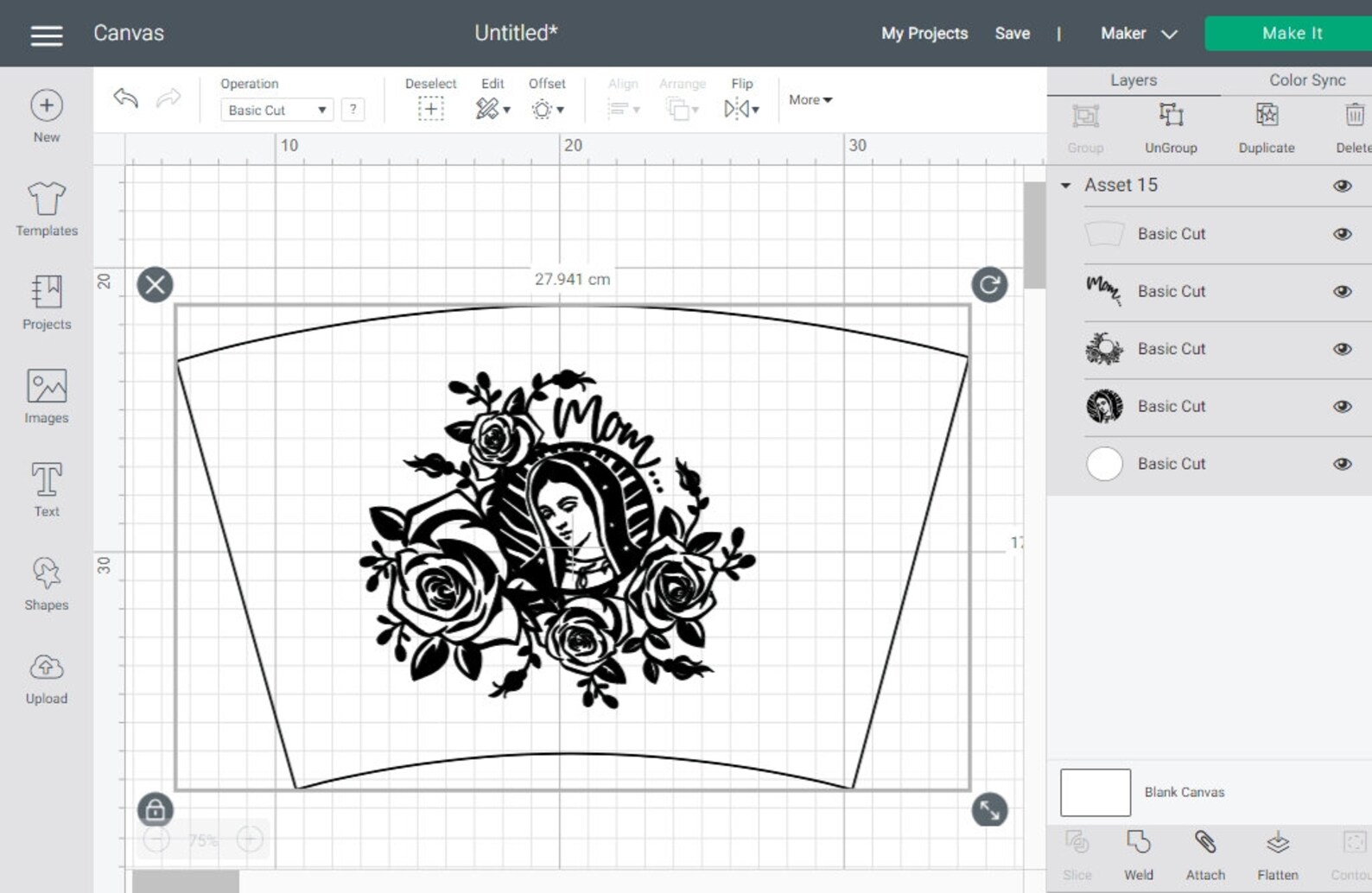The height and width of the screenshot is (893, 1372).
Task: Save the project
Action: click(1012, 34)
